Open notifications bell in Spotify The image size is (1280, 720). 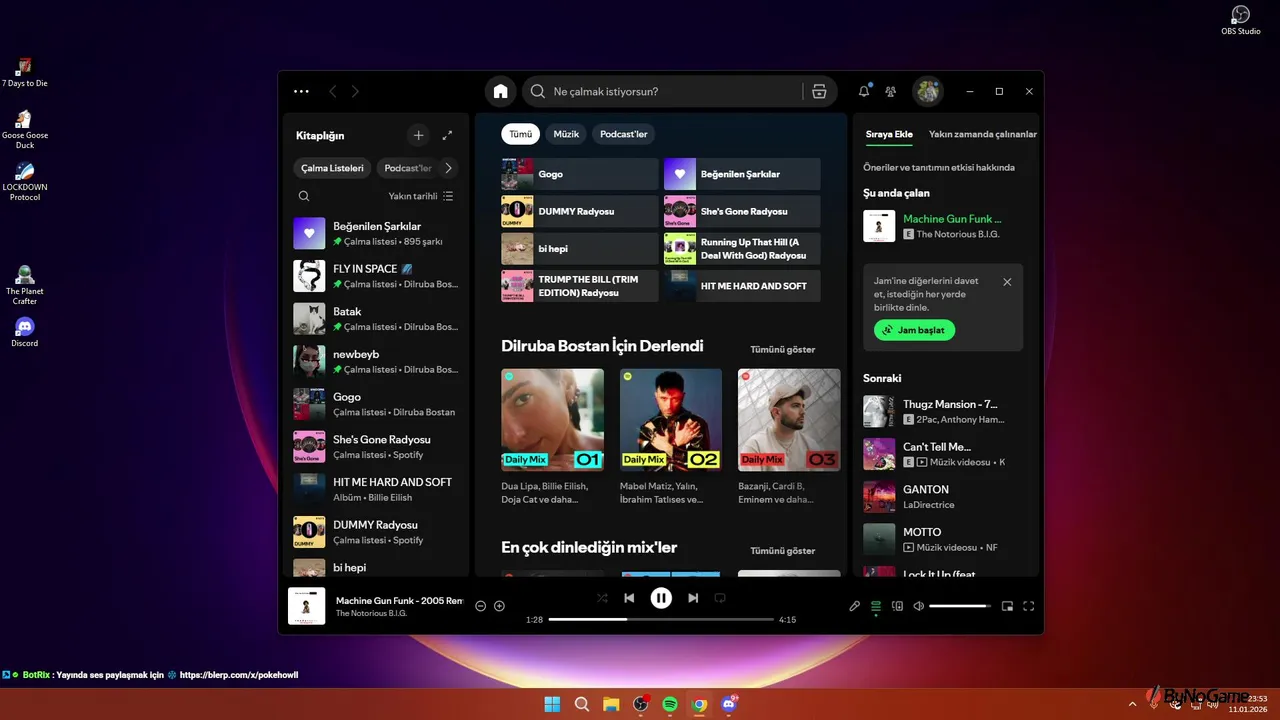pyautogui.click(x=864, y=91)
